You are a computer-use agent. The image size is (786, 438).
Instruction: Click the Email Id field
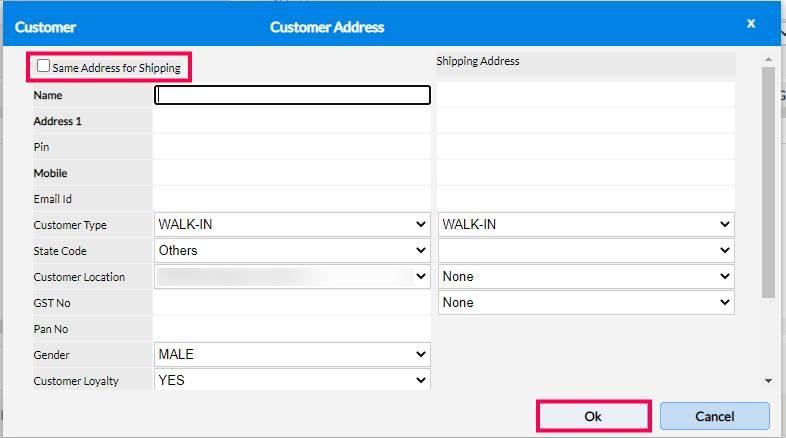tap(292, 199)
